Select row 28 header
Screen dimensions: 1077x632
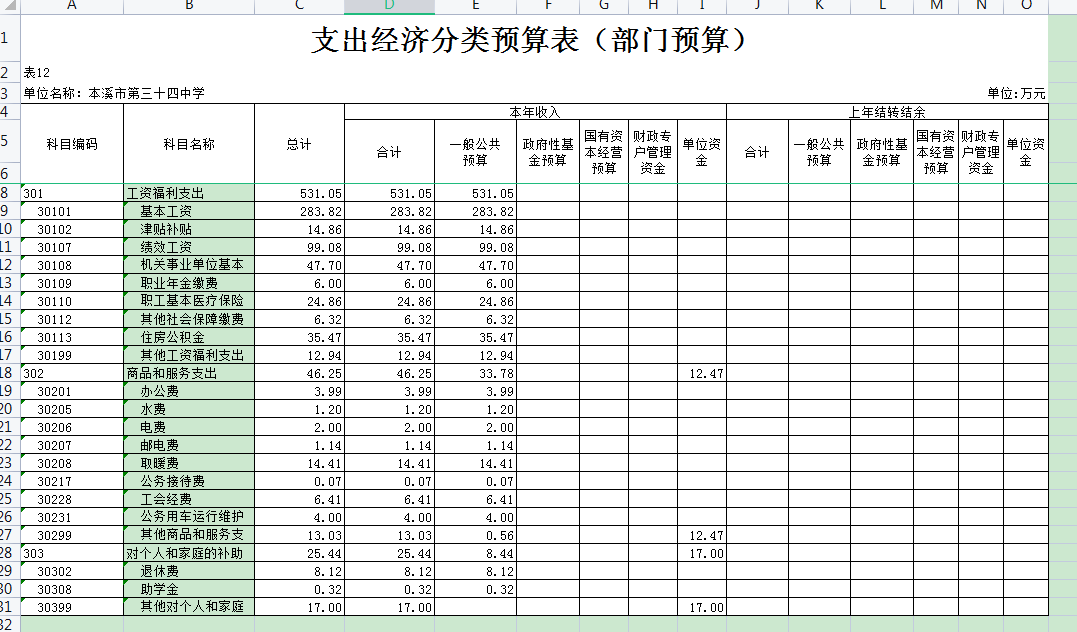coord(9,553)
